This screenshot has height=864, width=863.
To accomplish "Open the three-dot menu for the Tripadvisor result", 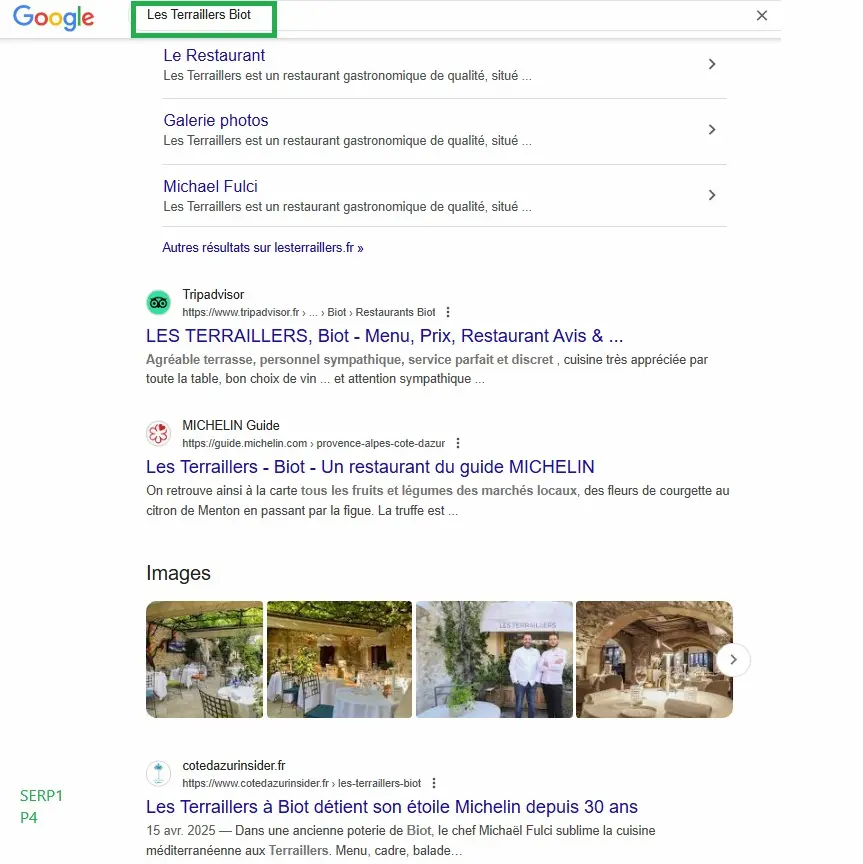I will (448, 312).
